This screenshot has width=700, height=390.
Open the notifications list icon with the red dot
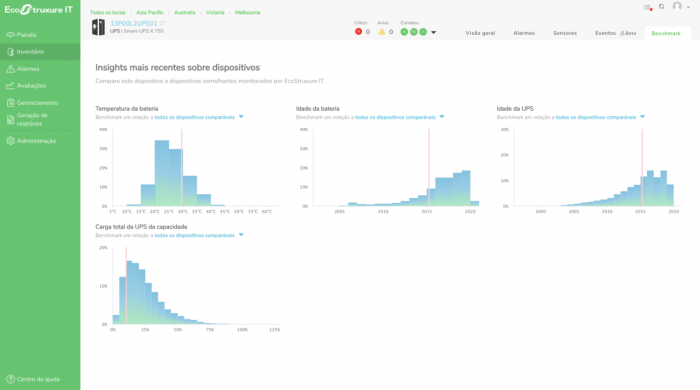[648, 7]
